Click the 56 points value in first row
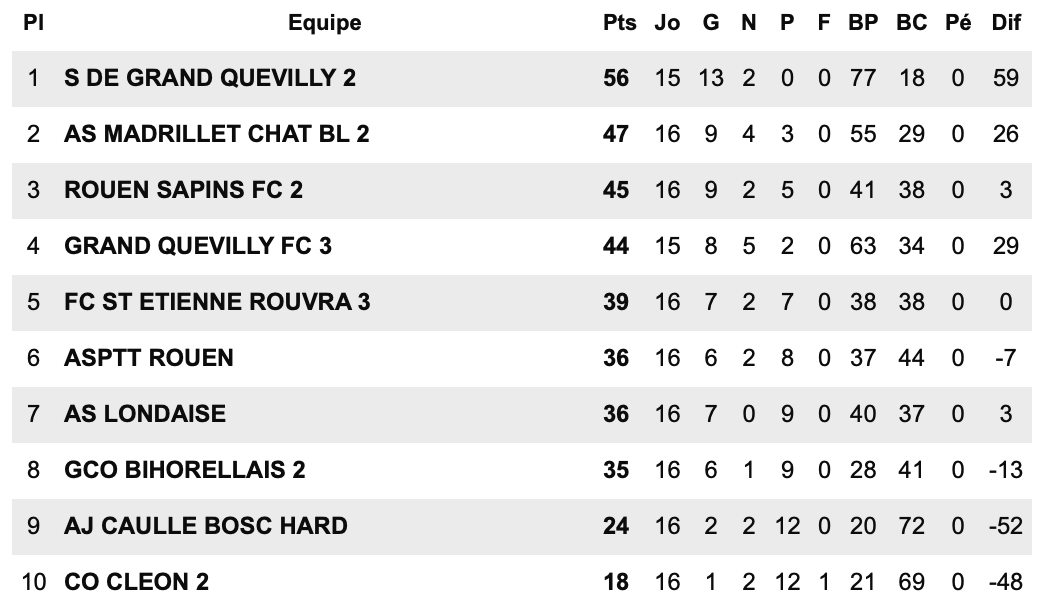Image resolution: width=1040 pixels, height=614 pixels. pos(616,78)
